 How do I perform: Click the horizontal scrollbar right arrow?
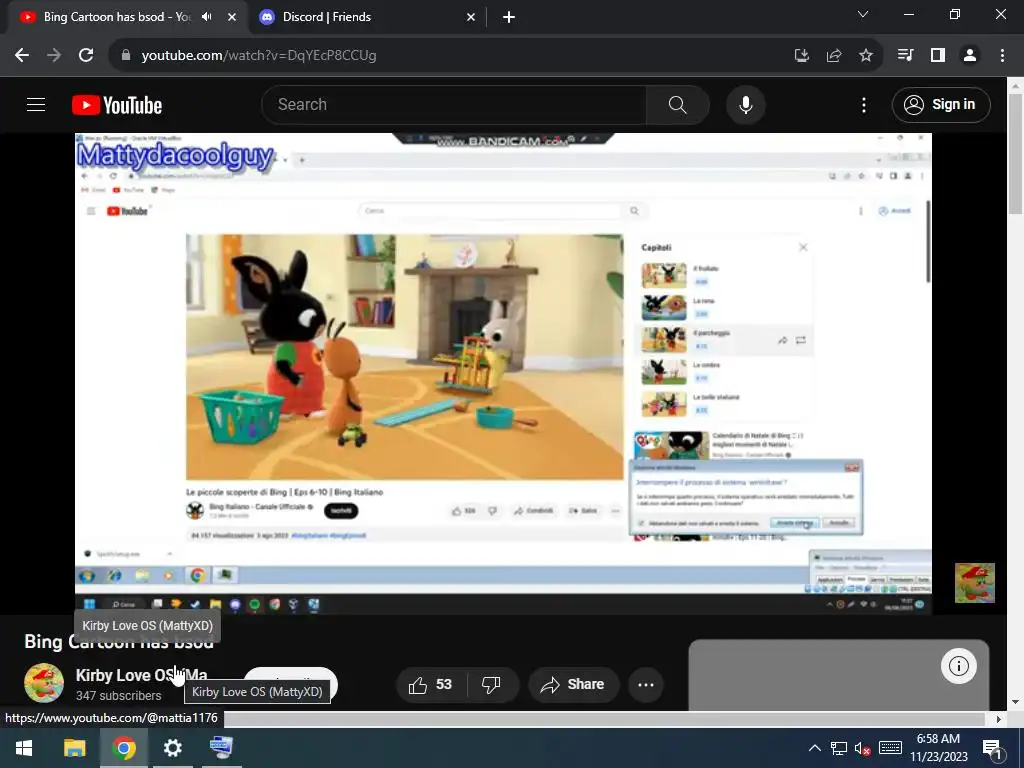coord(999,719)
